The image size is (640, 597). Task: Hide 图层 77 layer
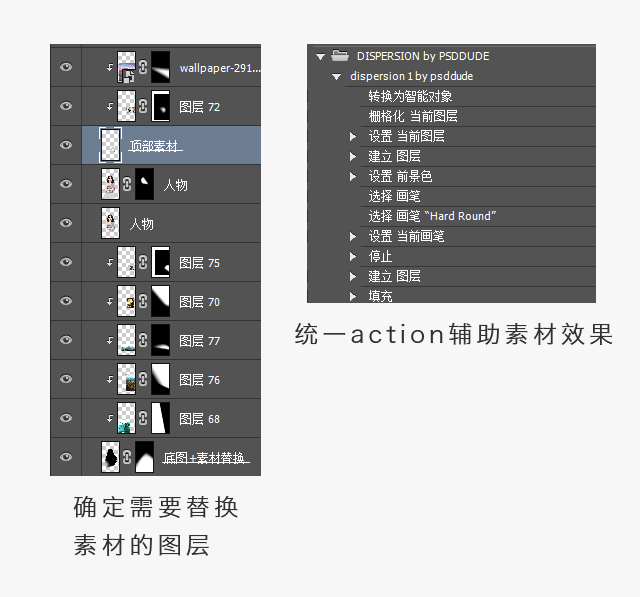click(x=66, y=340)
